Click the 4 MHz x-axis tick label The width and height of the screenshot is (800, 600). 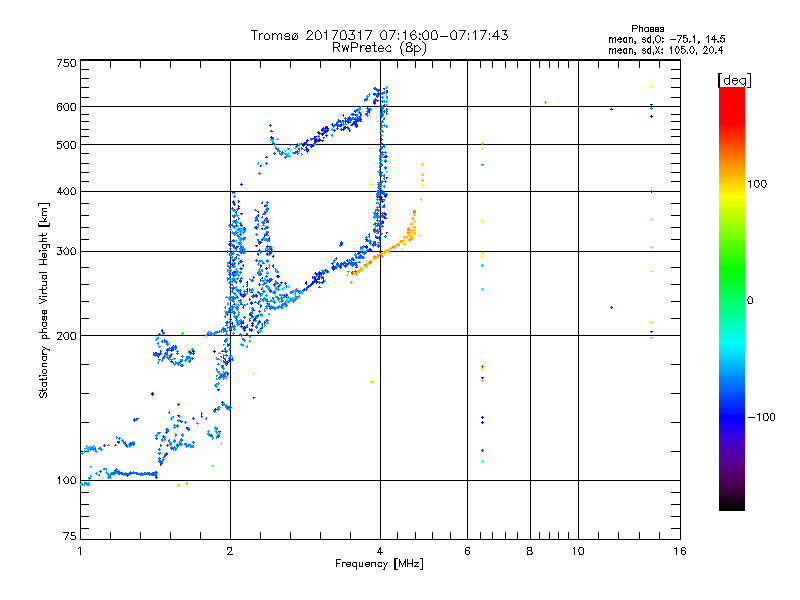380,551
